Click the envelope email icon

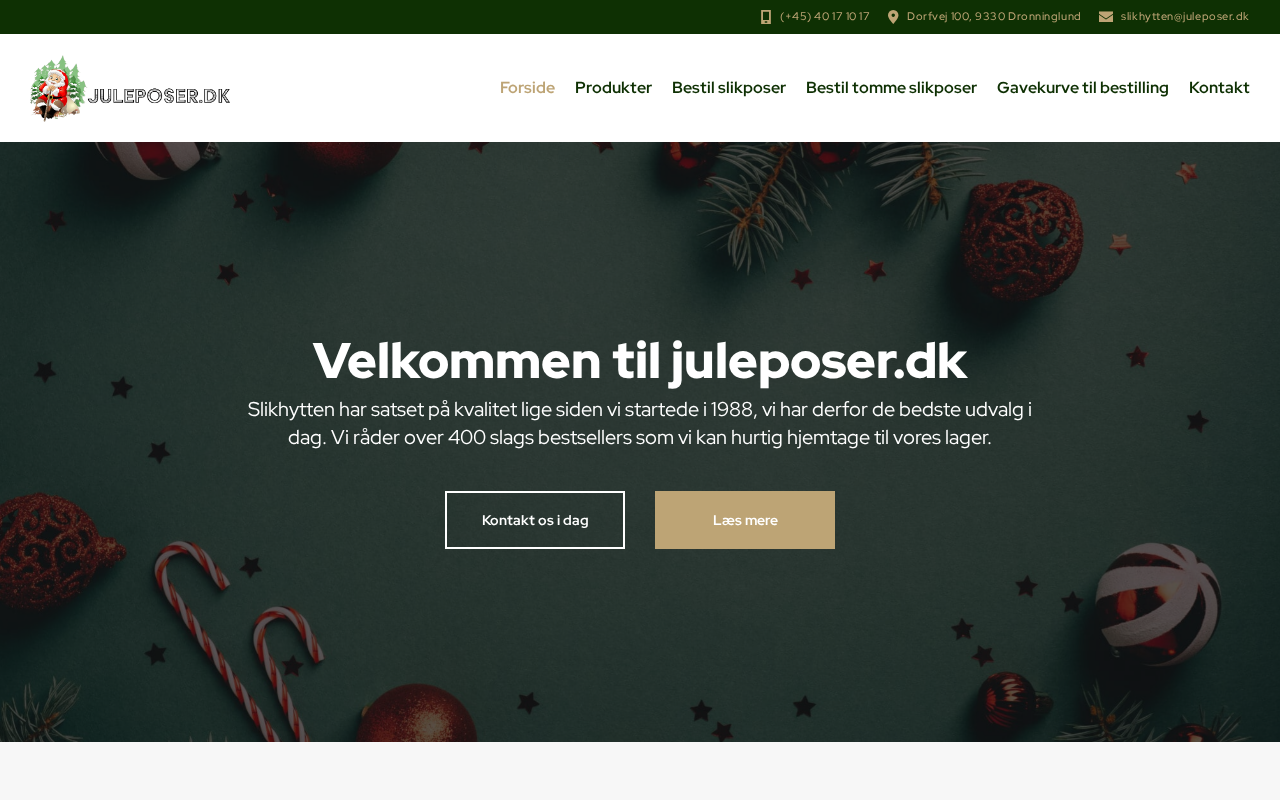(x=1106, y=17)
